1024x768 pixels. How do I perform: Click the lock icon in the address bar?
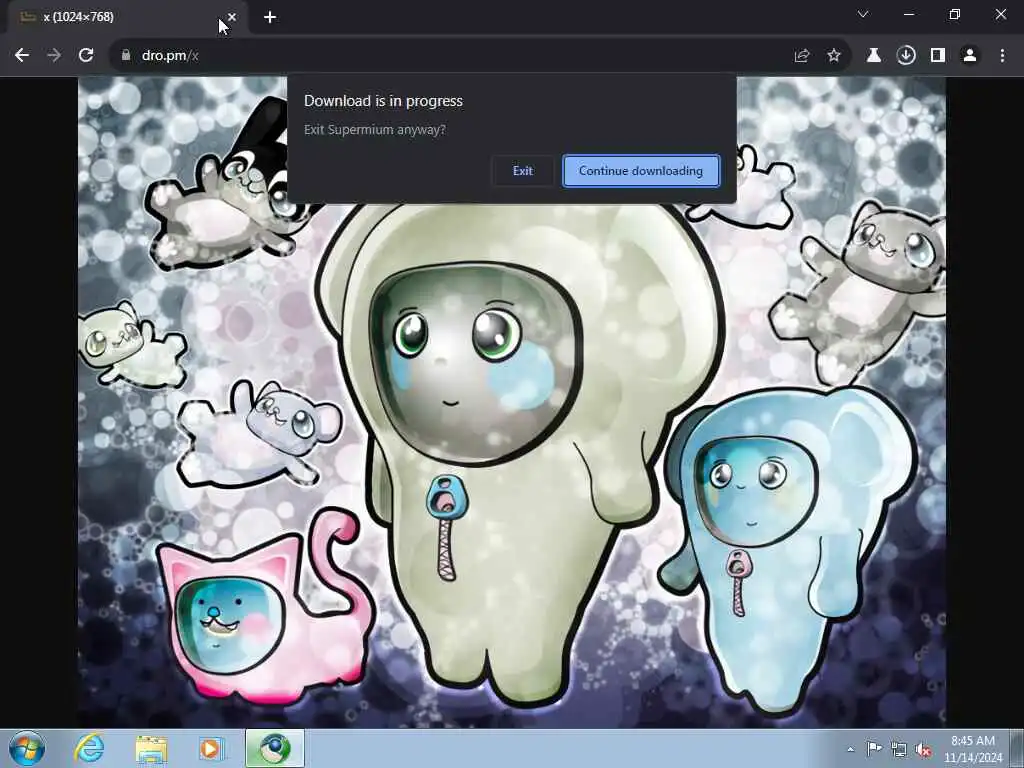(x=126, y=56)
